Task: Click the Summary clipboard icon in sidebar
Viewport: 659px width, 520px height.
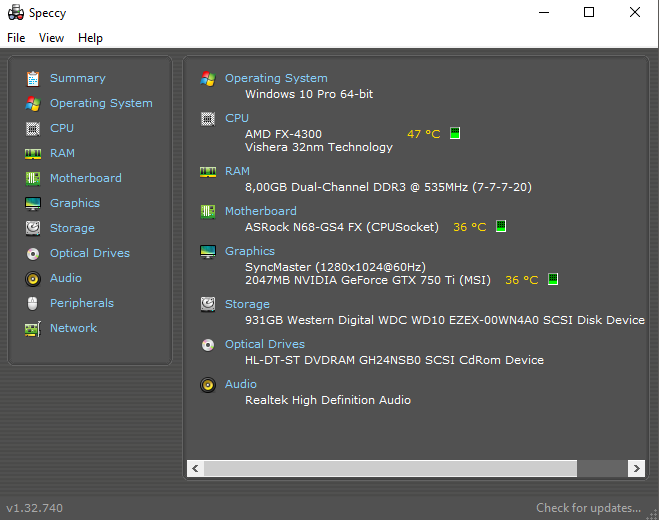Action: click(x=33, y=79)
